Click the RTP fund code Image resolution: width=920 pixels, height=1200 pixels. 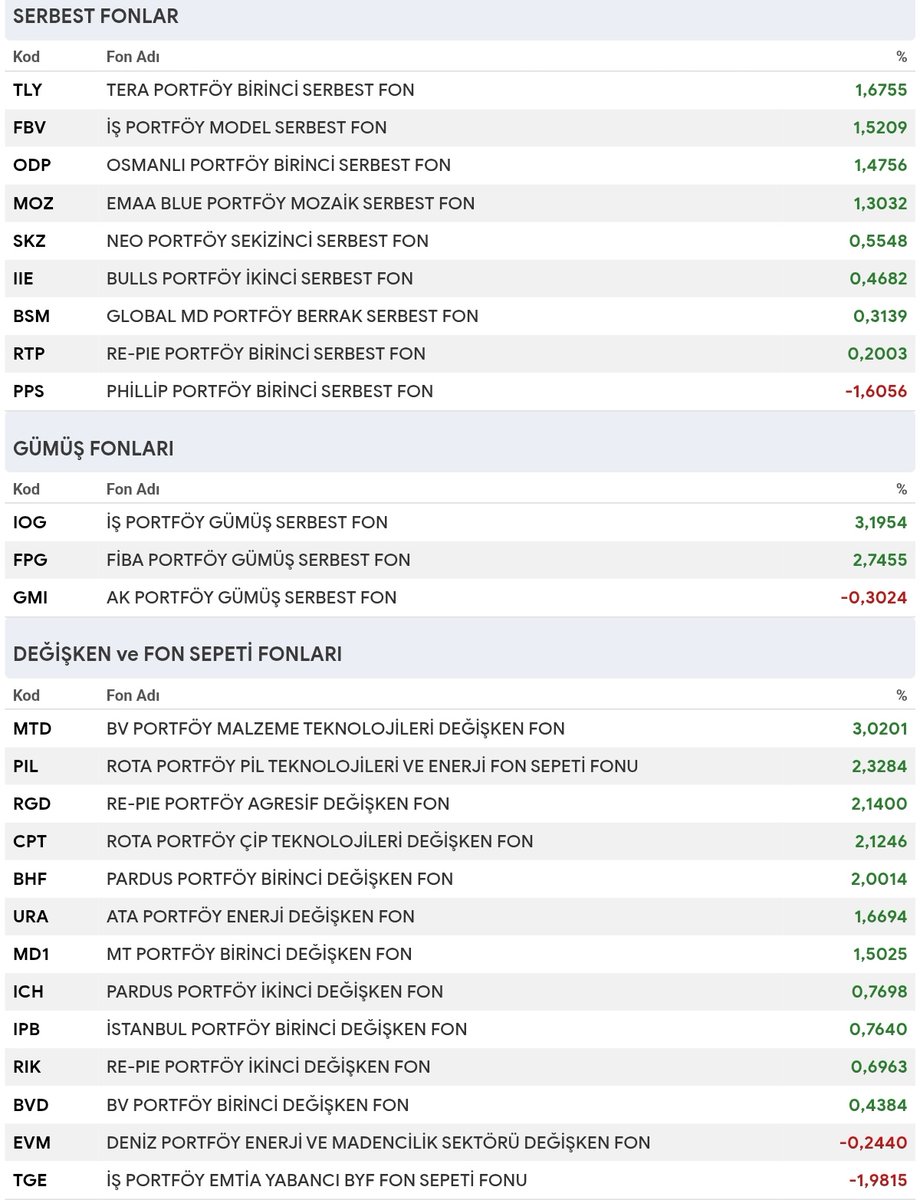[29, 354]
